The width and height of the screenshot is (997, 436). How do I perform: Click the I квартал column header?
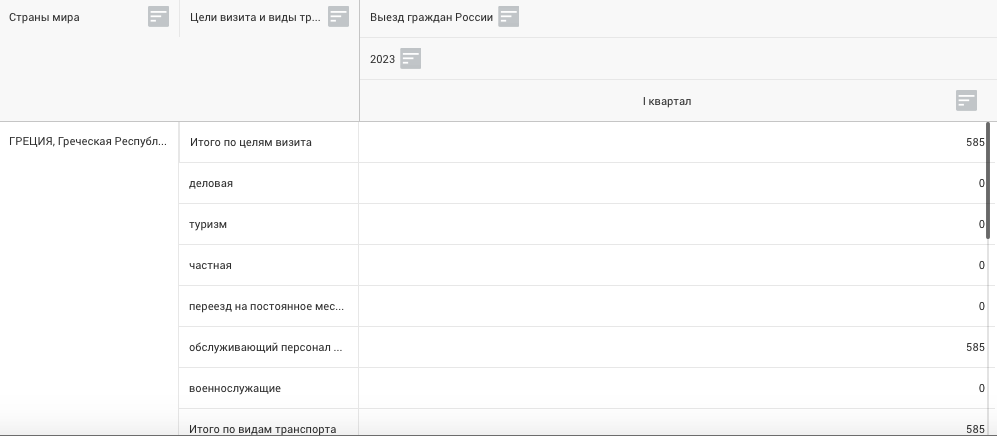tap(666, 101)
